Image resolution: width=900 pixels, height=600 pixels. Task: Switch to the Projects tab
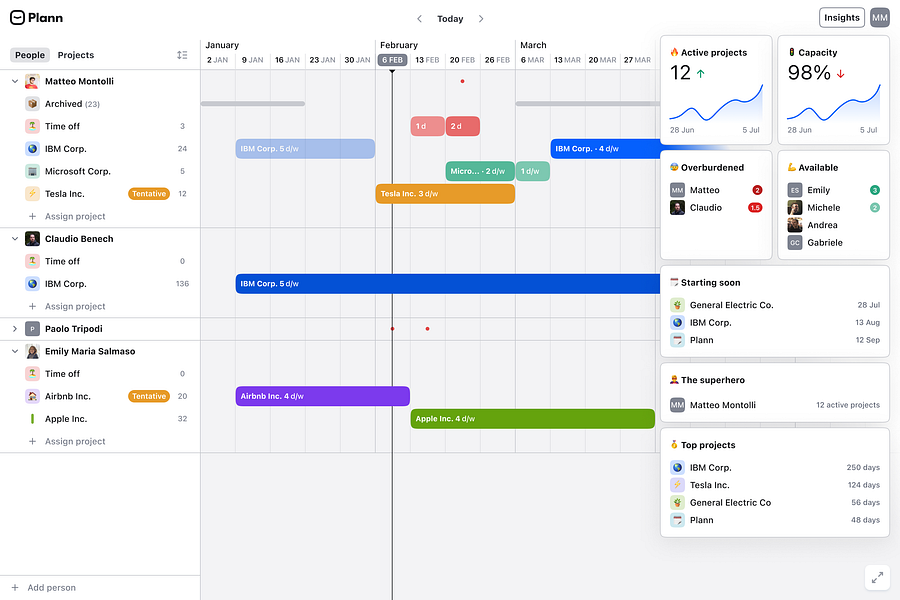(76, 55)
